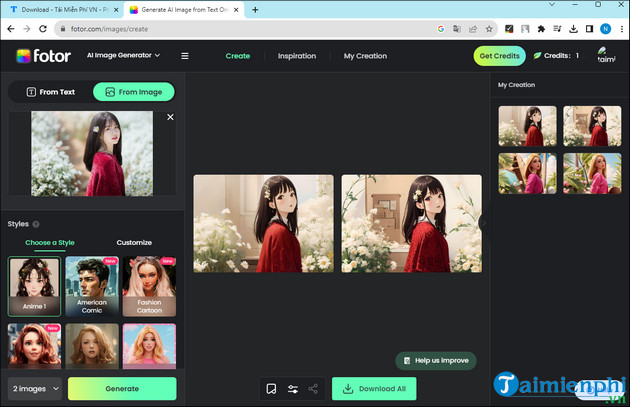Open the second generated anime image
Screen dimensions: 630x407
(411, 223)
